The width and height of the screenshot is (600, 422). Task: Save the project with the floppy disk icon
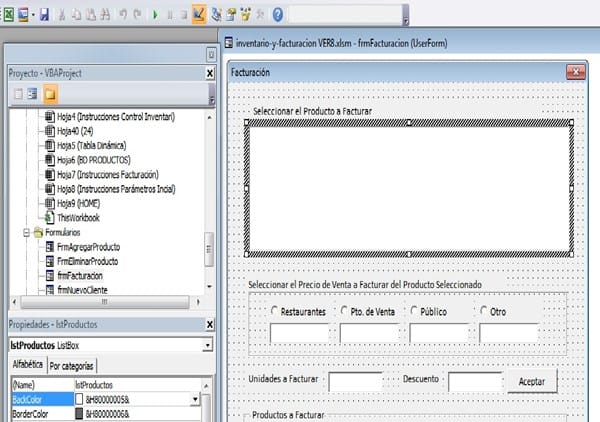[x=46, y=14]
